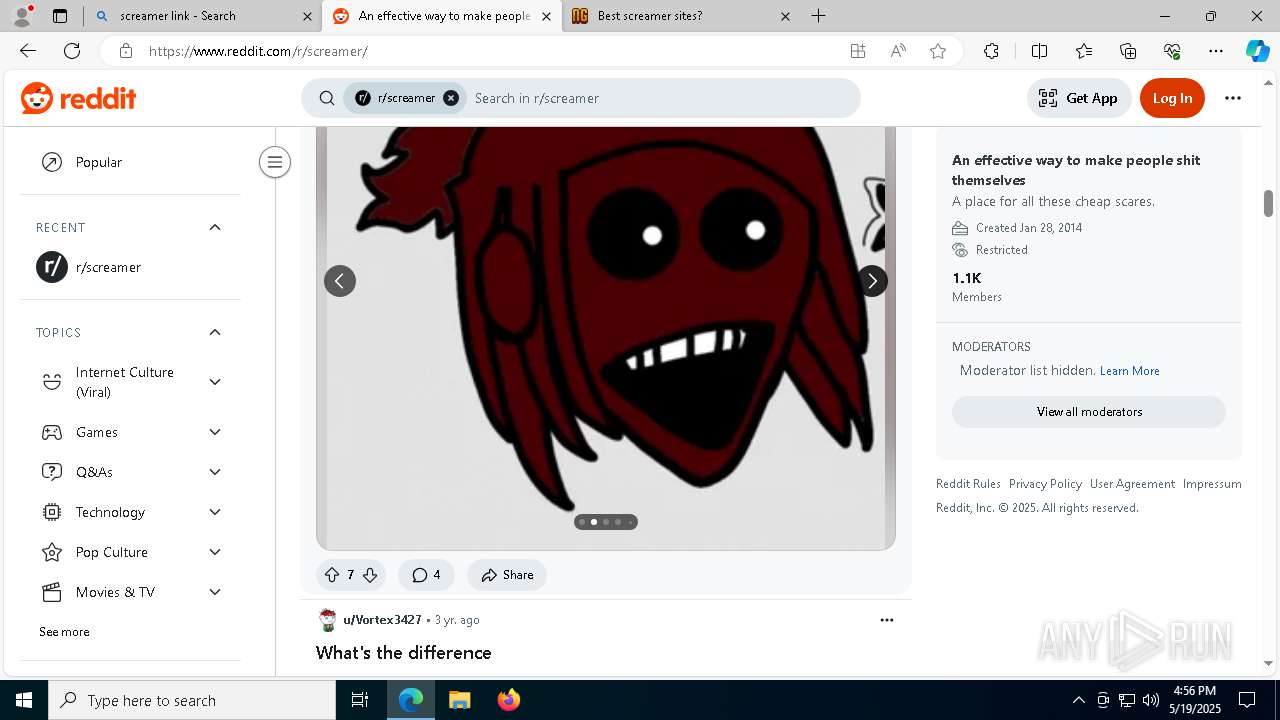Screen dimensions: 1280x720
Task: Remove the r/screamer search filter
Action: click(x=451, y=98)
